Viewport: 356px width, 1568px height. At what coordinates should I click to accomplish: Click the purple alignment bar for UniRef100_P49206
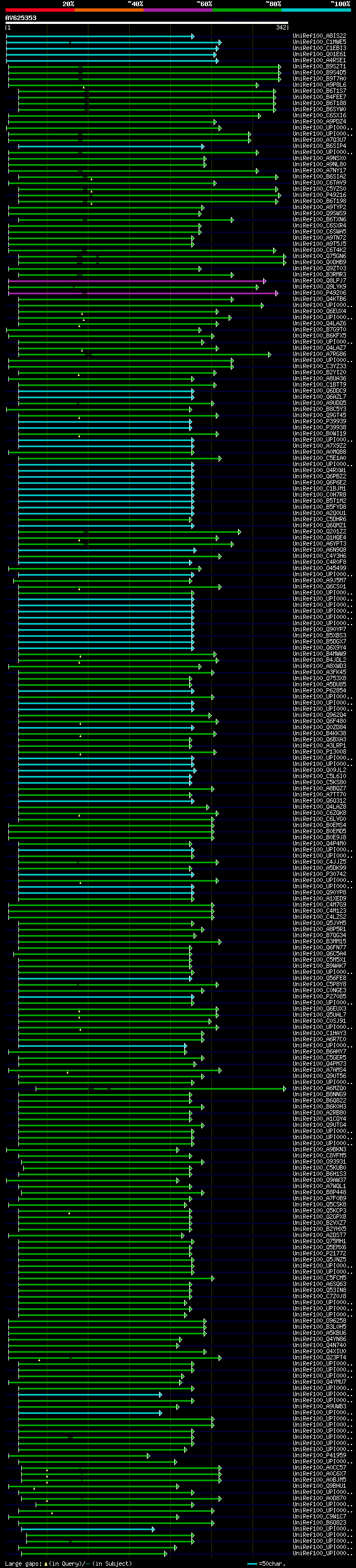[143, 293]
